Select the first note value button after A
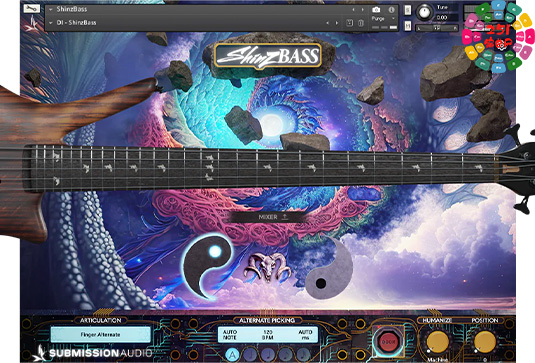The image size is (535, 363). pyautogui.click(x=250, y=355)
